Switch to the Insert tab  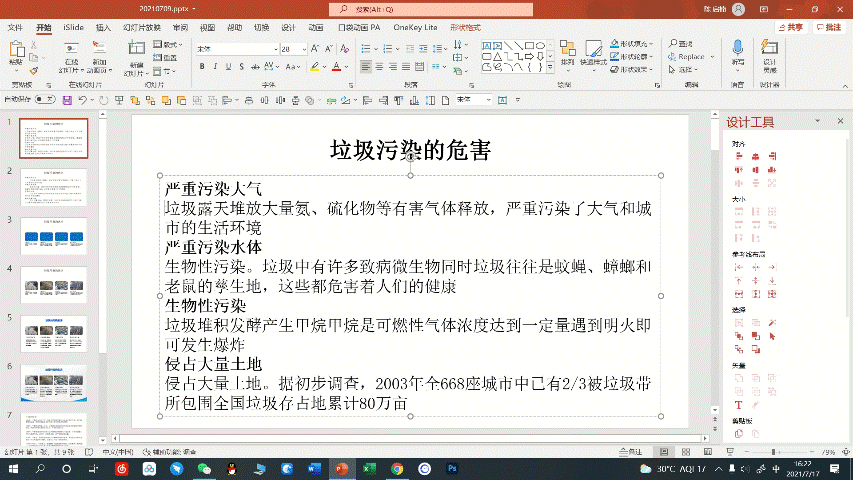[103, 27]
